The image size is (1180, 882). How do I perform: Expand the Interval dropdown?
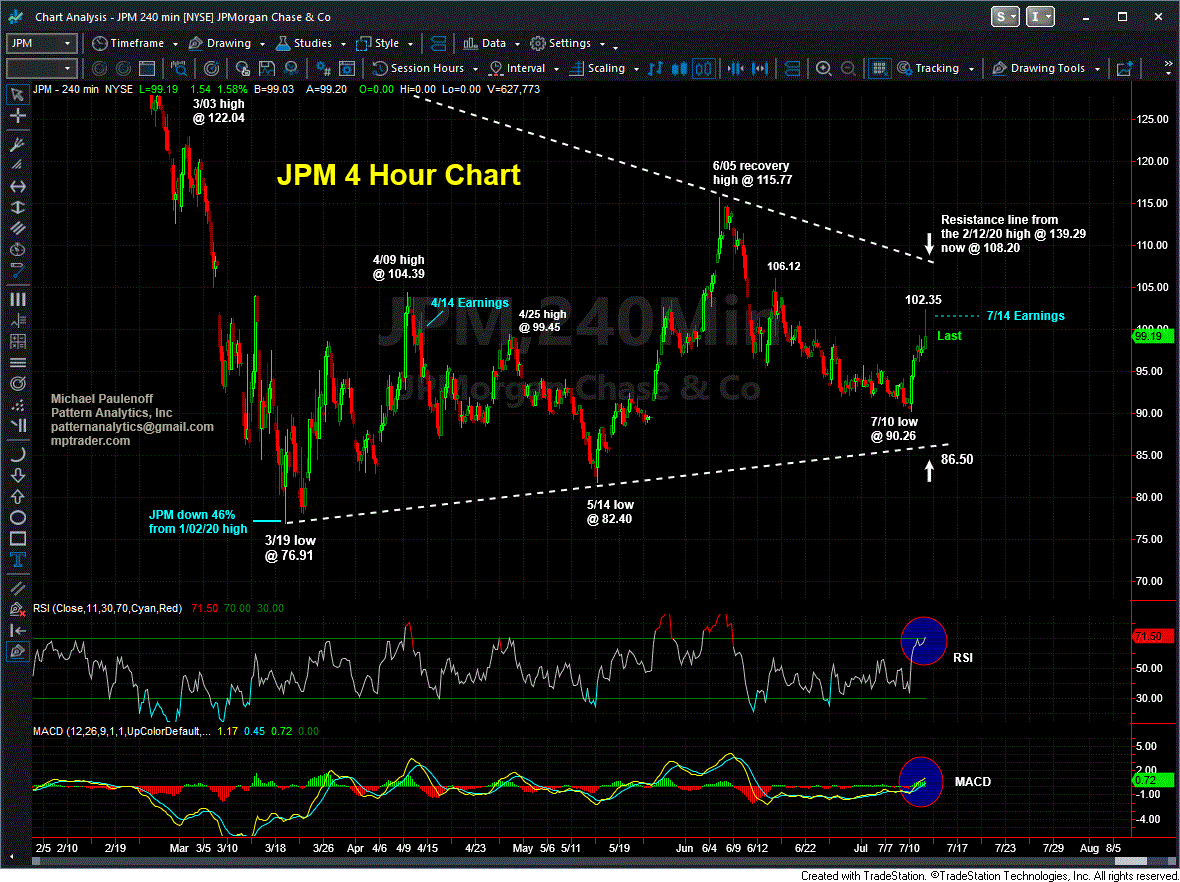coord(557,69)
